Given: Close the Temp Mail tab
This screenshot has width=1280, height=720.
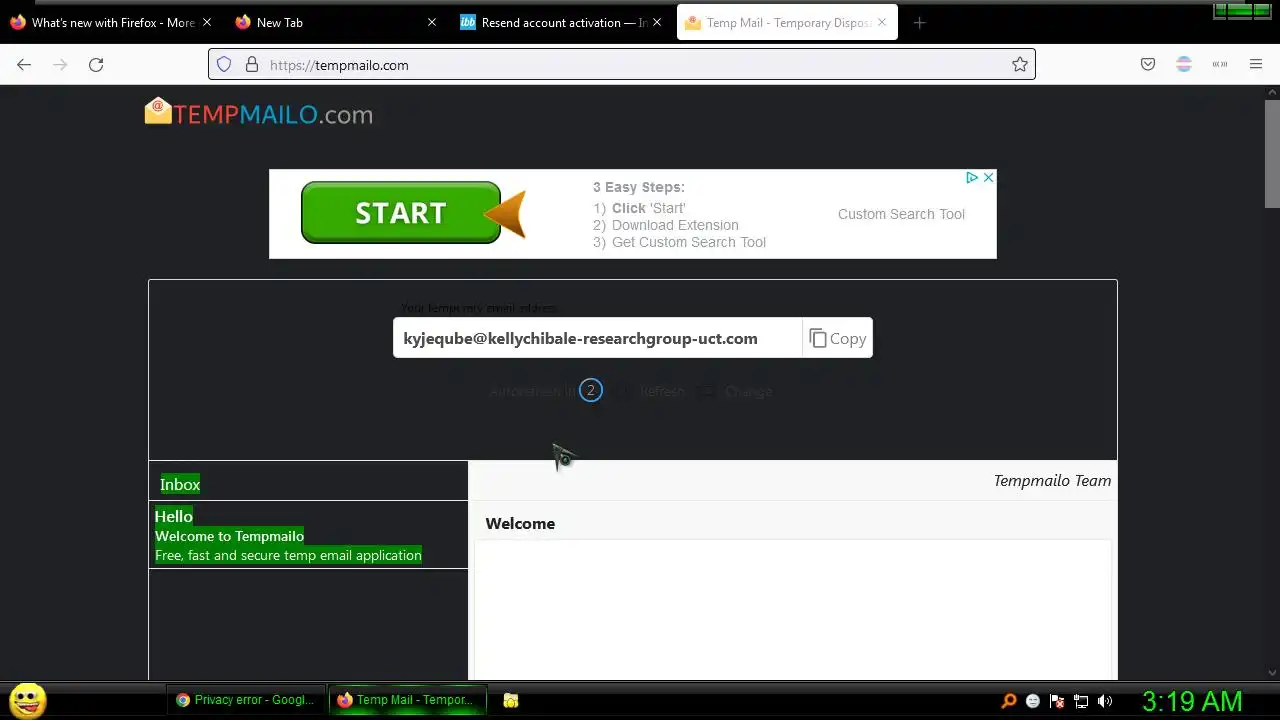Looking at the screenshot, I should point(882,23).
